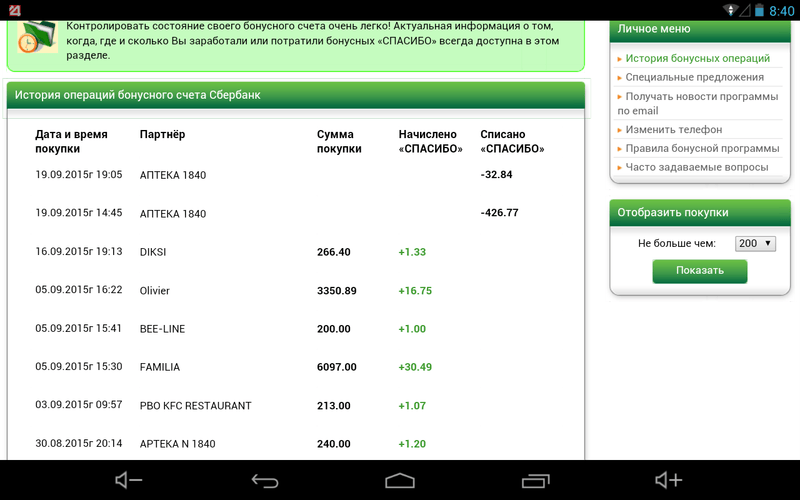Tap the volume up navigation icon
This screenshot has width=800, height=500.
pos(668,480)
